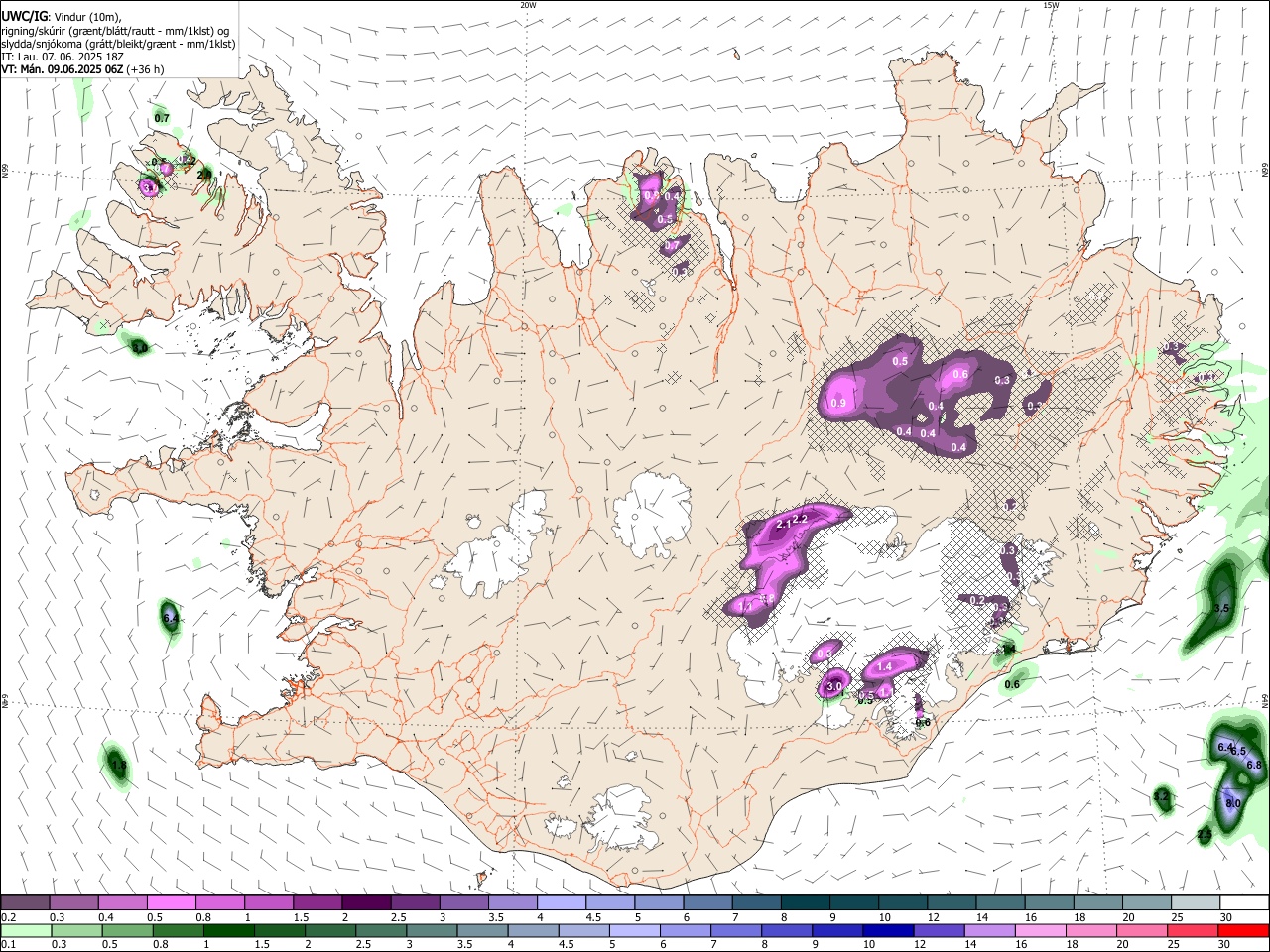The width and height of the screenshot is (1270, 952).
Task: Click the 6.8 precipitation value on the map
Action: (1253, 765)
